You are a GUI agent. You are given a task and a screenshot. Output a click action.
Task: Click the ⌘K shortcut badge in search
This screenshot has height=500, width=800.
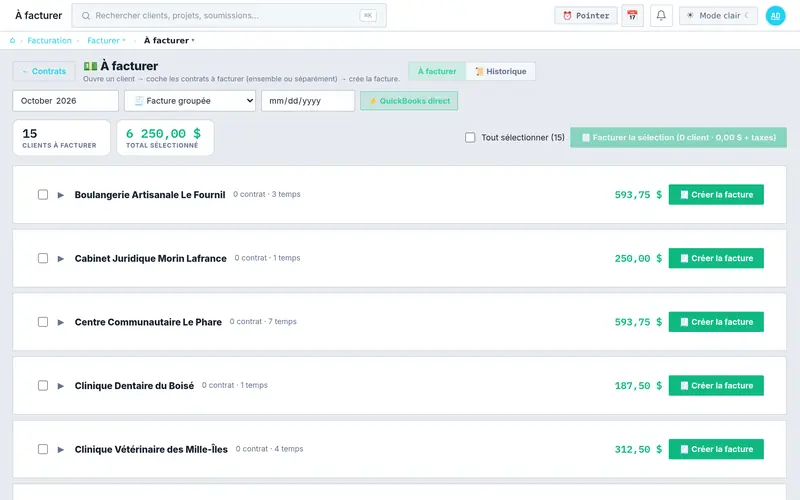click(x=368, y=15)
